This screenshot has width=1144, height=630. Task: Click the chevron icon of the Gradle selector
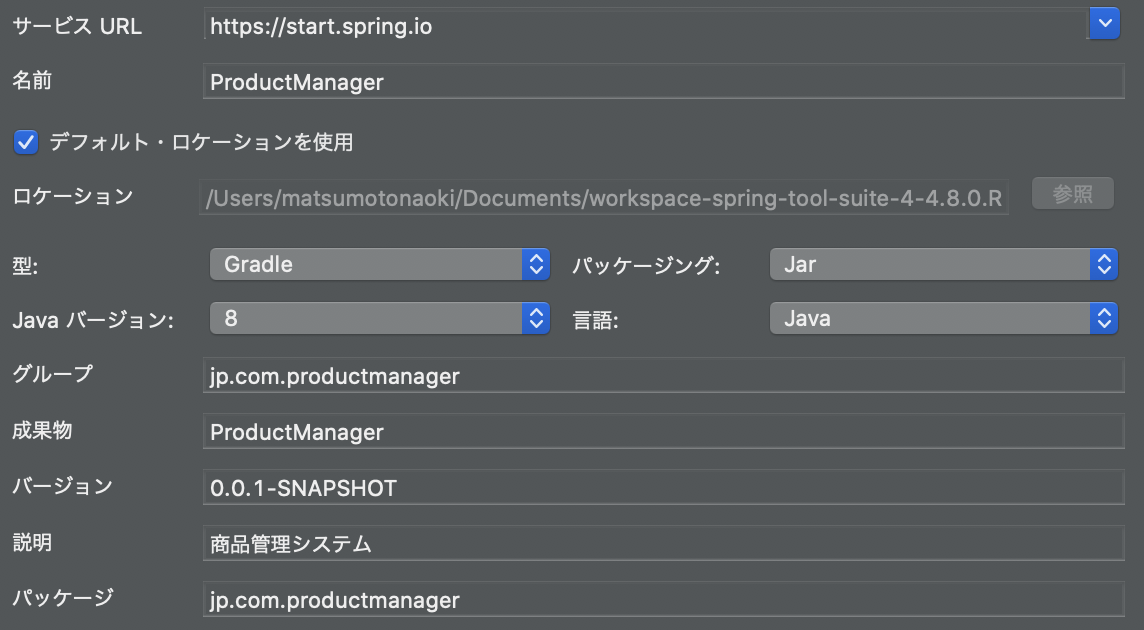pyautogui.click(x=536, y=263)
